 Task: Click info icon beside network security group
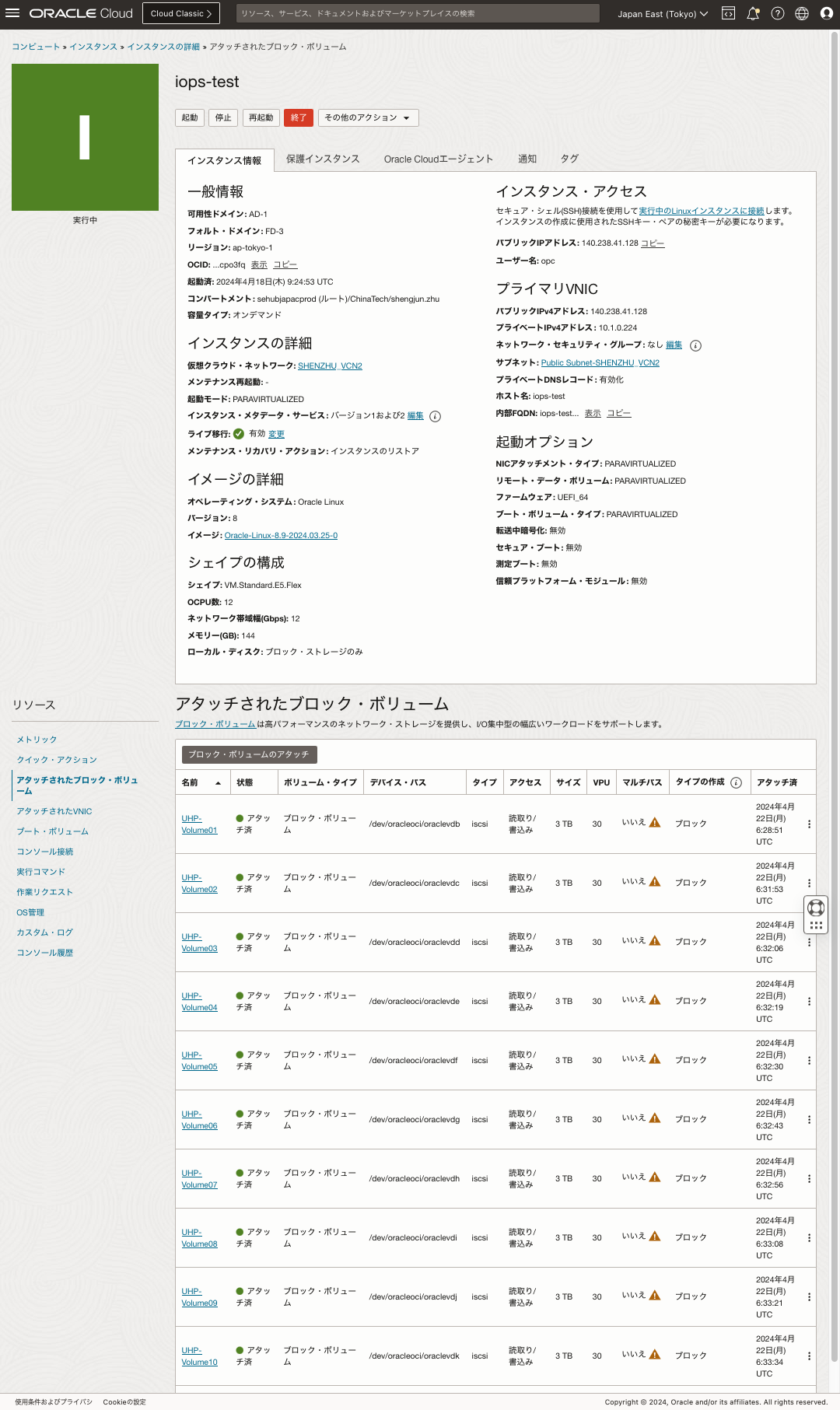[x=696, y=345]
